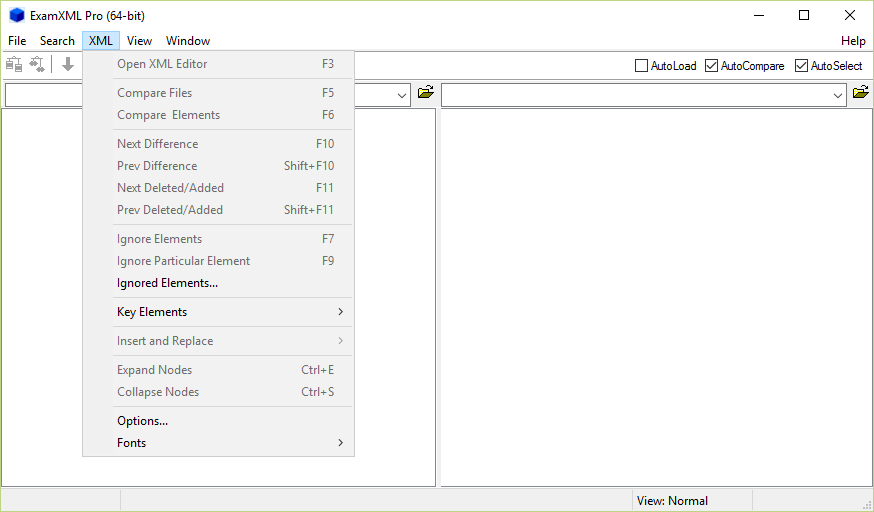The image size is (874, 512).
Task: Click the compare elements toolbar icon
Action: point(37,65)
